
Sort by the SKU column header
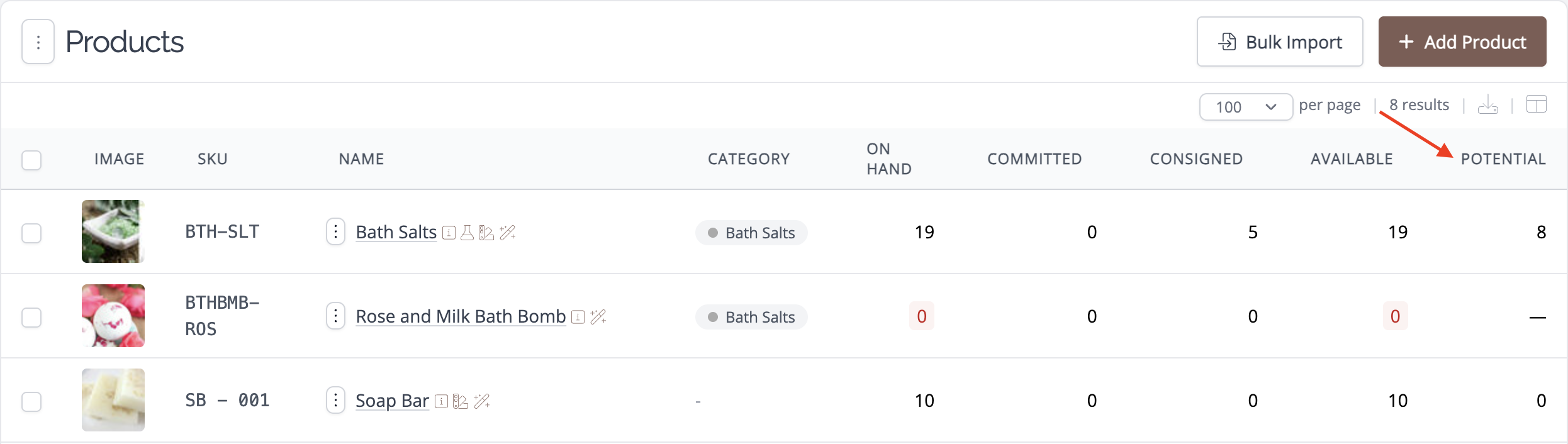tap(213, 159)
